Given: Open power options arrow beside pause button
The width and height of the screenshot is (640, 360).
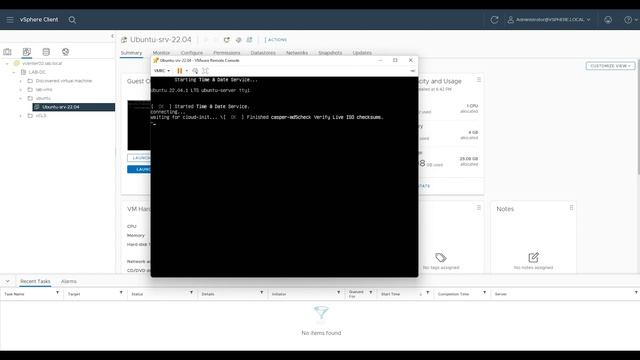Looking at the screenshot, I should pyautogui.click(x=187, y=71).
